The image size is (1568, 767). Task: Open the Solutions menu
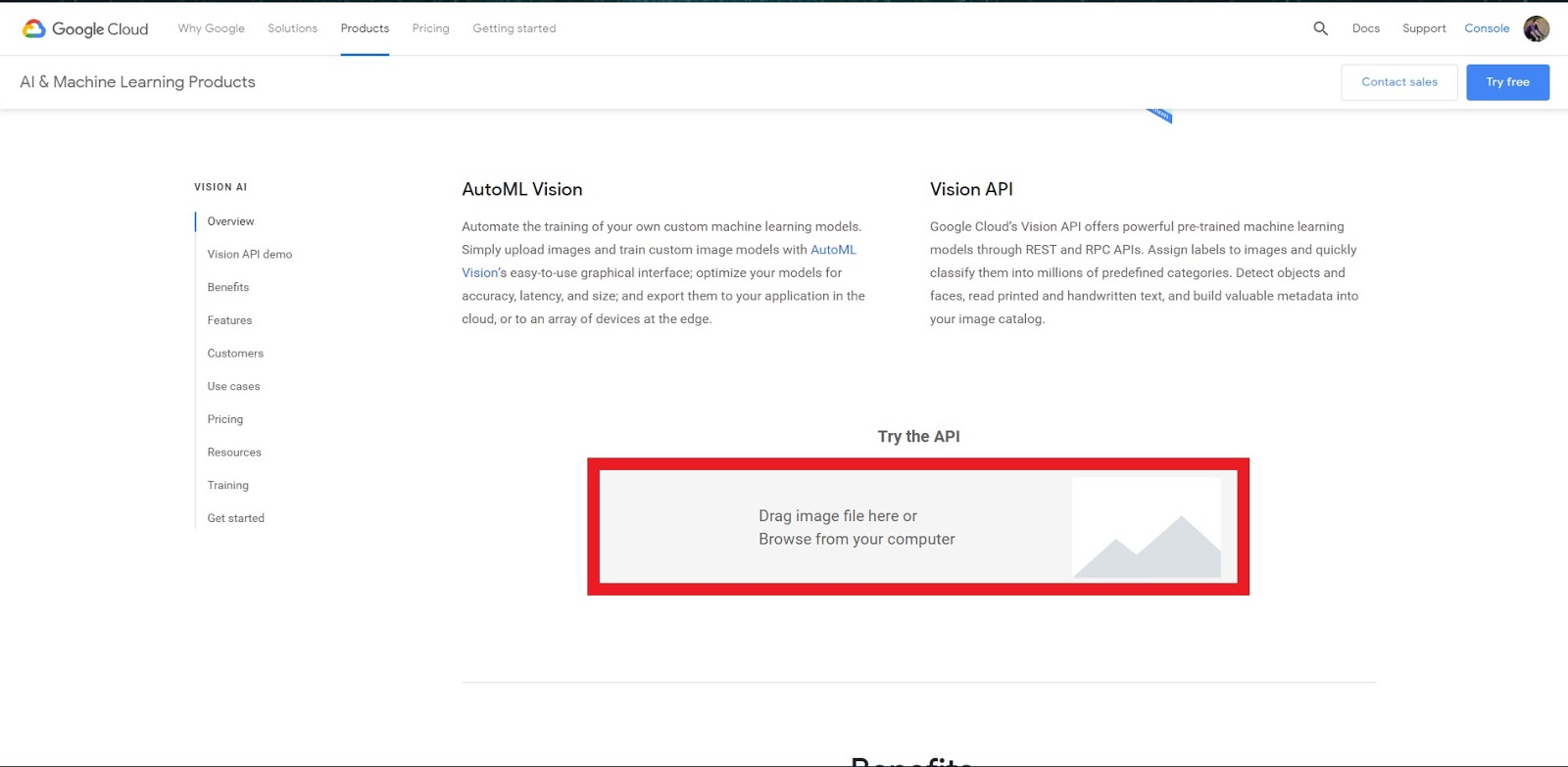tap(292, 28)
